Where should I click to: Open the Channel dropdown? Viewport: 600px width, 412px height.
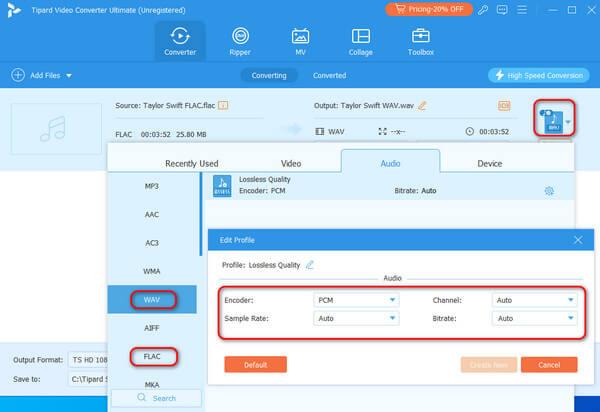535,300
